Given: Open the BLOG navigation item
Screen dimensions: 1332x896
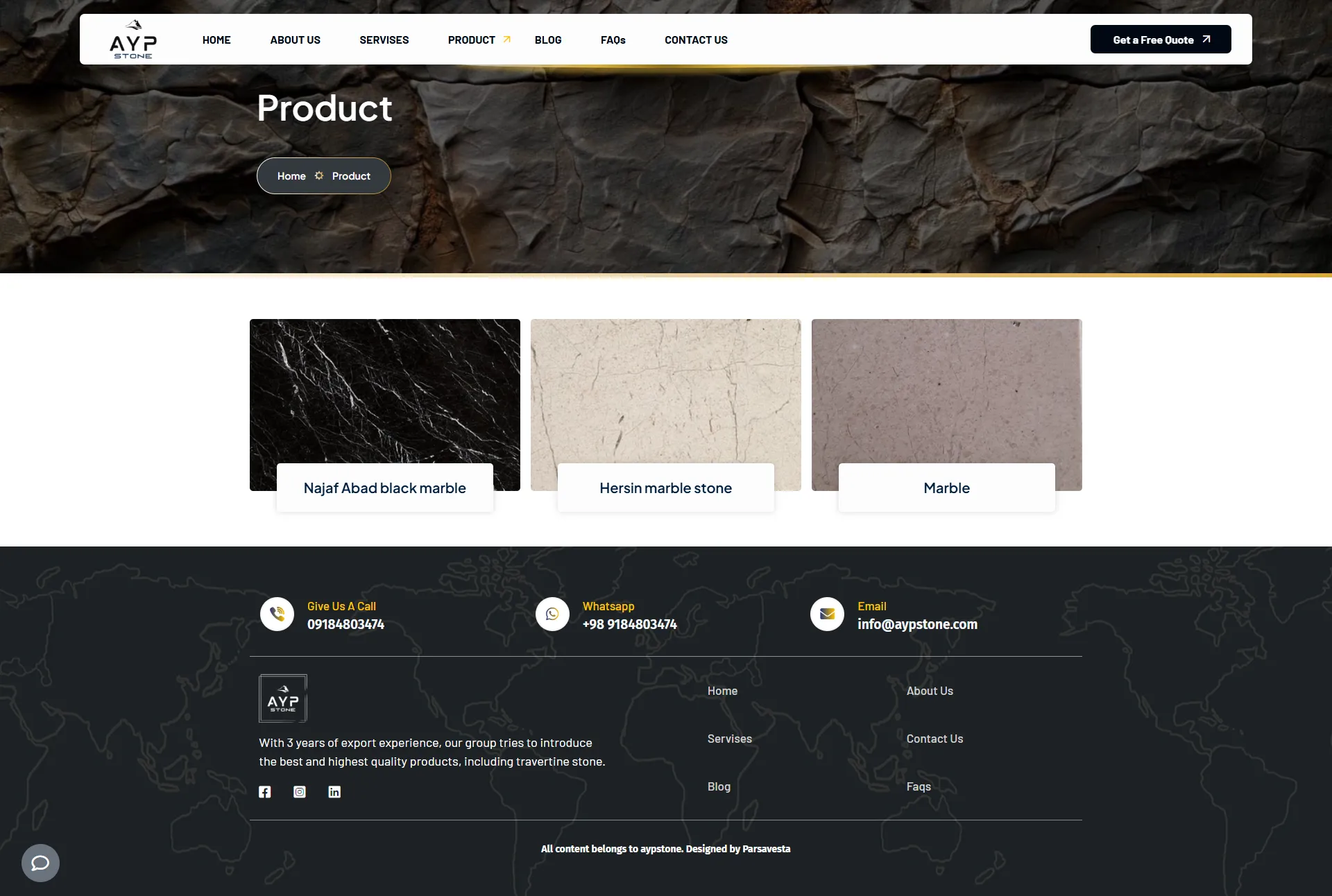Looking at the screenshot, I should 548,40.
